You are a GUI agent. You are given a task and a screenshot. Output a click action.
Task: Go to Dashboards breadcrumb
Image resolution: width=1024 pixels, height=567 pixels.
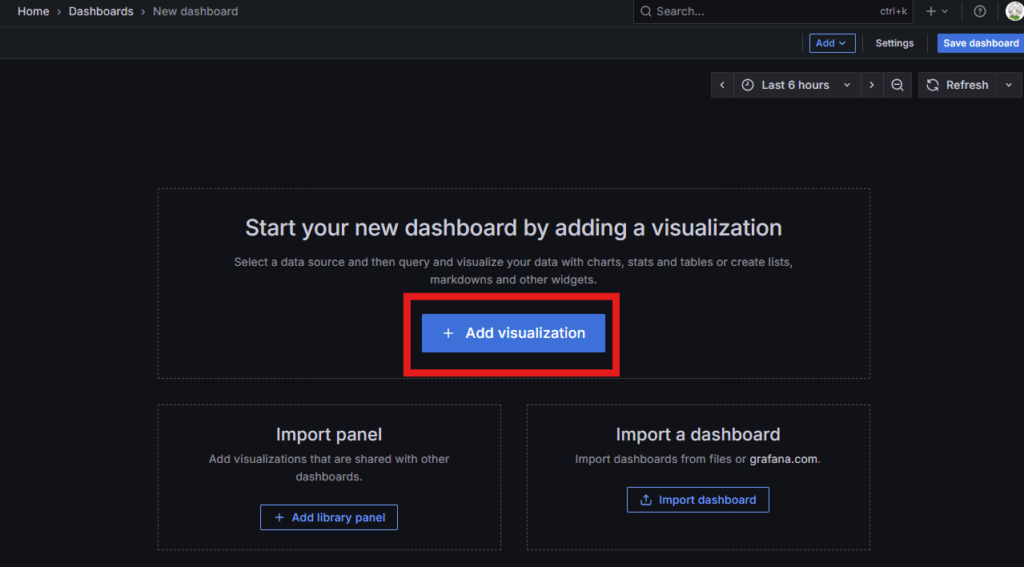(x=101, y=11)
